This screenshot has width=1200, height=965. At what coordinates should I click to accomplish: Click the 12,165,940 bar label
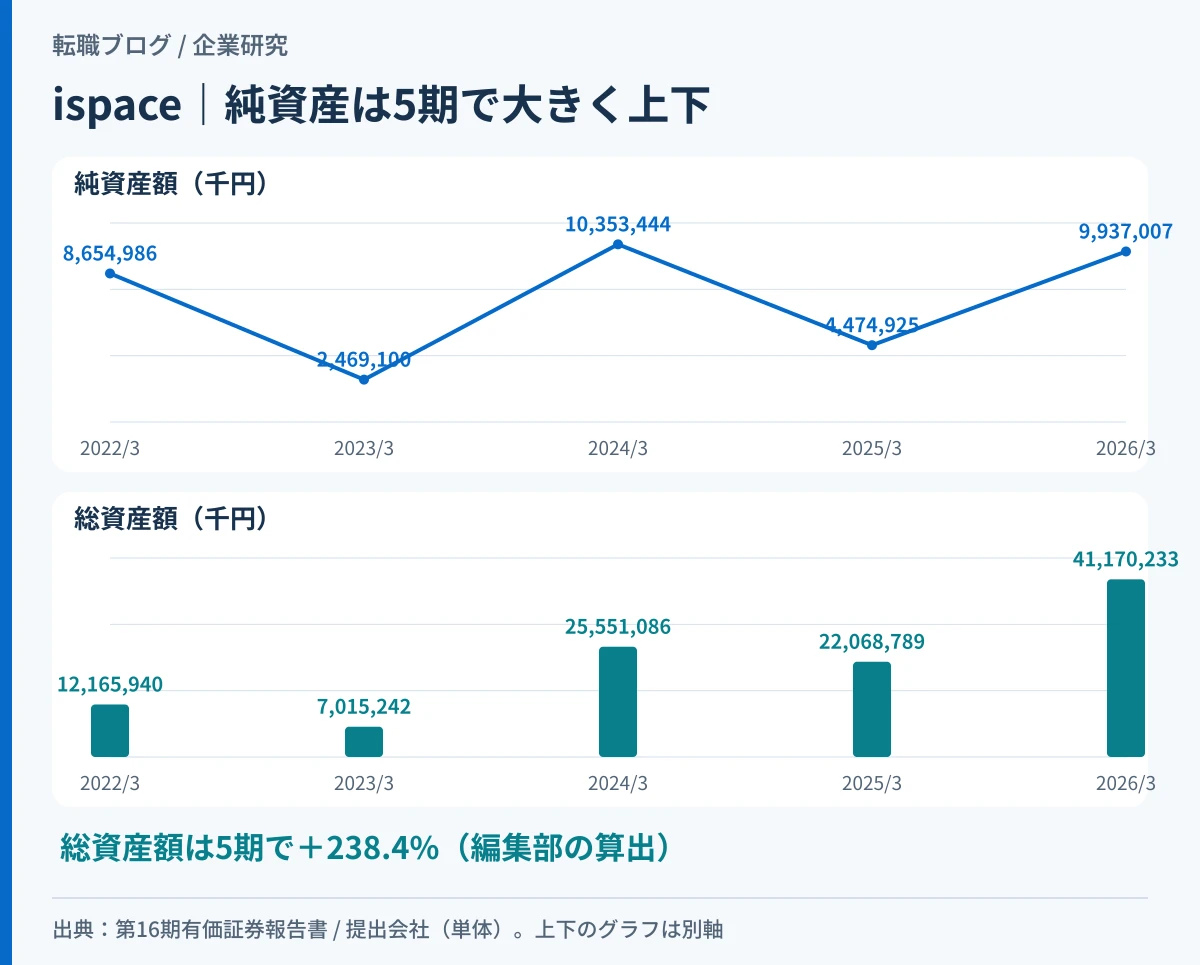pyautogui.click(x=110, y=684)
